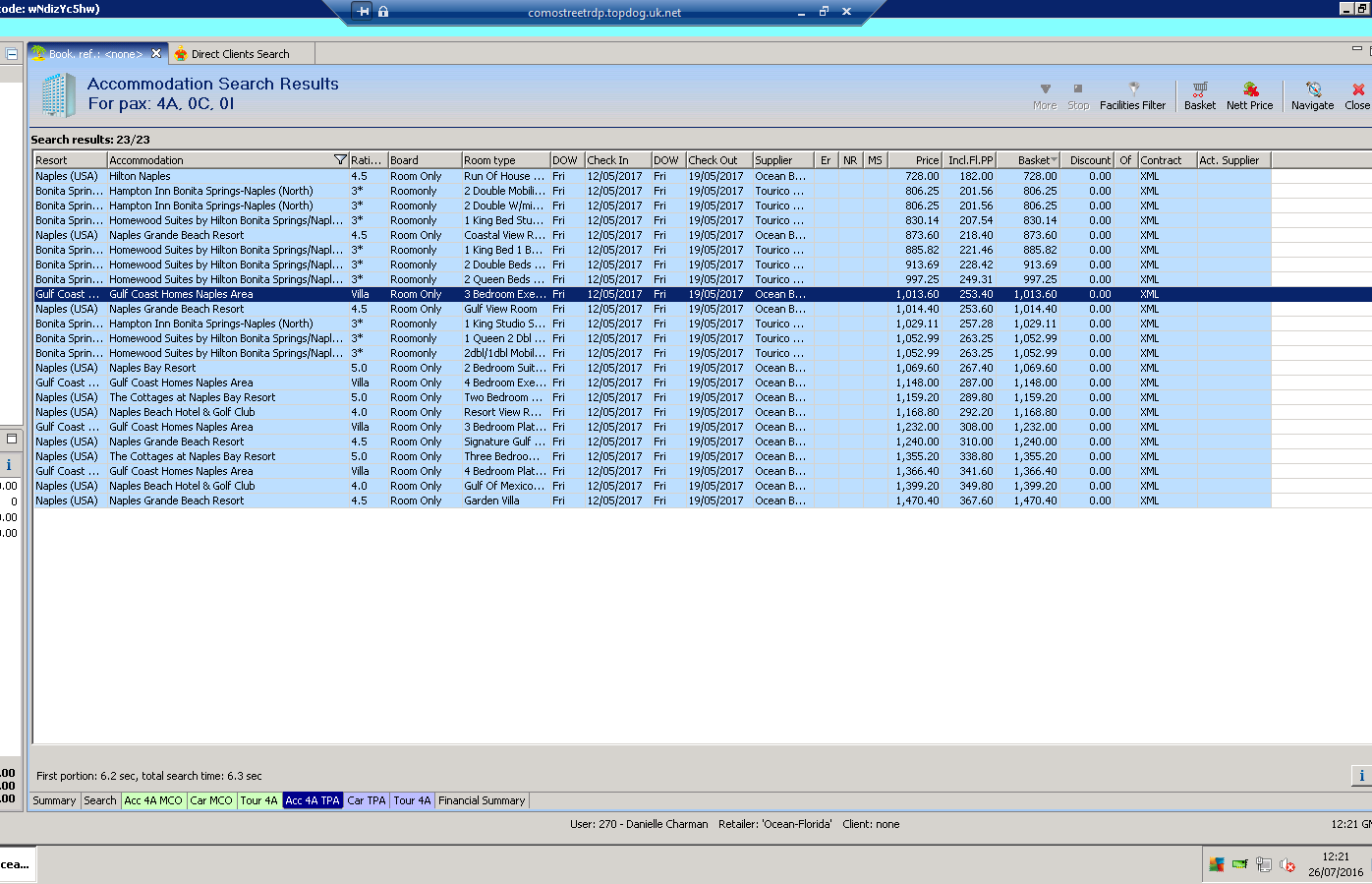Click the 1,013.60 price in highlighted row
The image size is (1372, 884).
point(917,295)
